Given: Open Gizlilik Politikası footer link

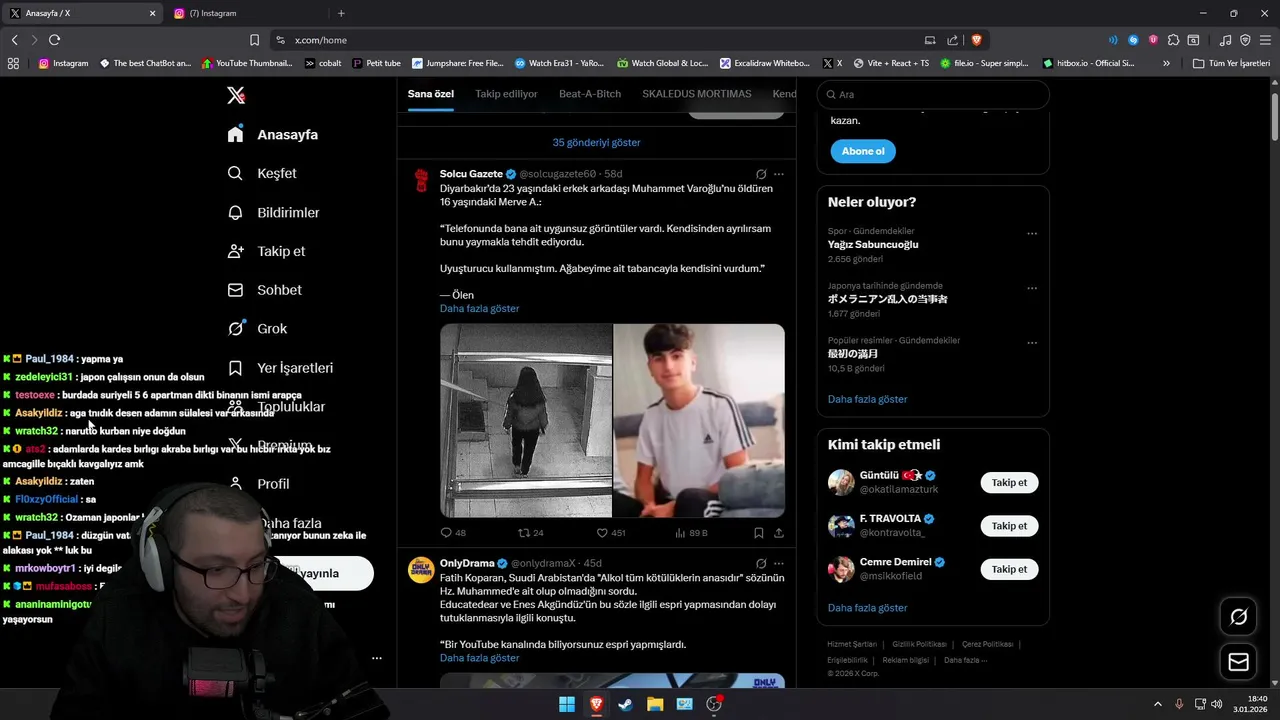Looking at the screenshot, I should tap(918, 645).
